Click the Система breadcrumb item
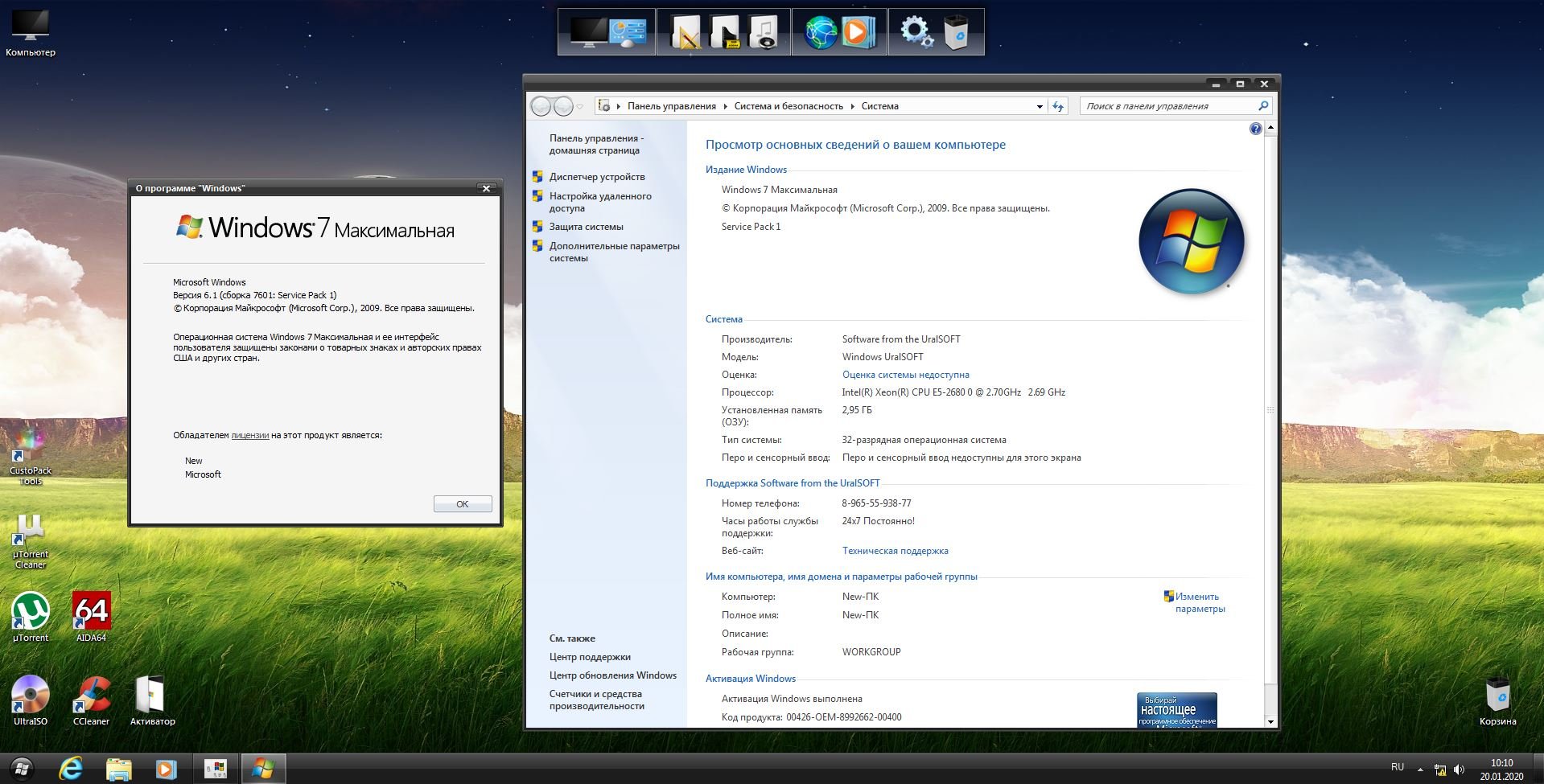The height and width of the screenshot is (784, 1544). 879,106
